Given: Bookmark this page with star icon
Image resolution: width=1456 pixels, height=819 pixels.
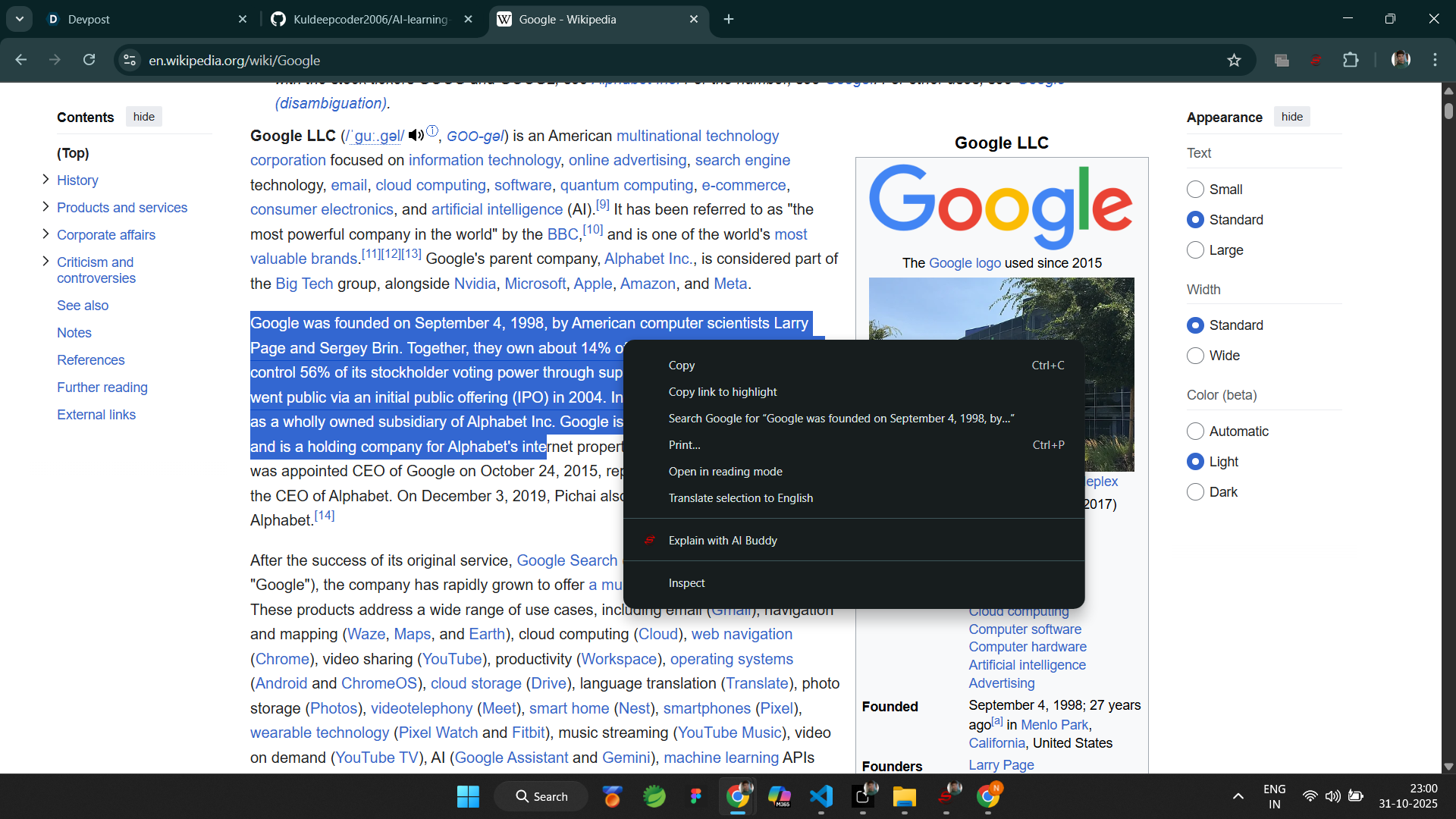Looking at the screenshot, I should click(1234, 60).
